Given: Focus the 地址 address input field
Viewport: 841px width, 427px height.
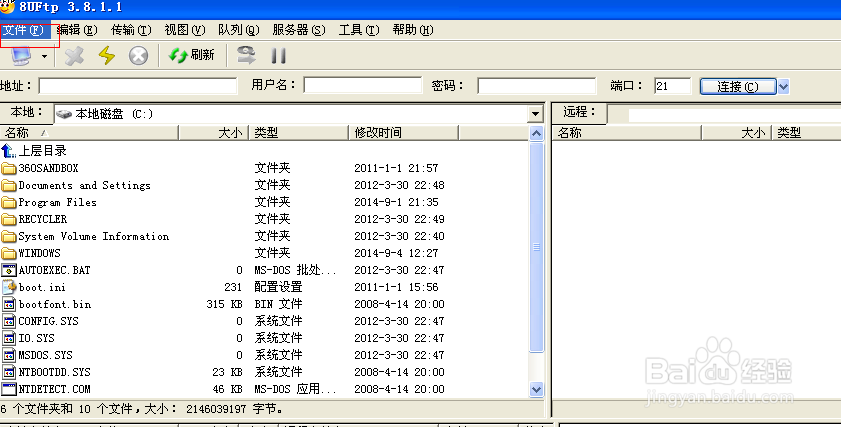Looking at the screenshot, I should click(x=138, y=86).
